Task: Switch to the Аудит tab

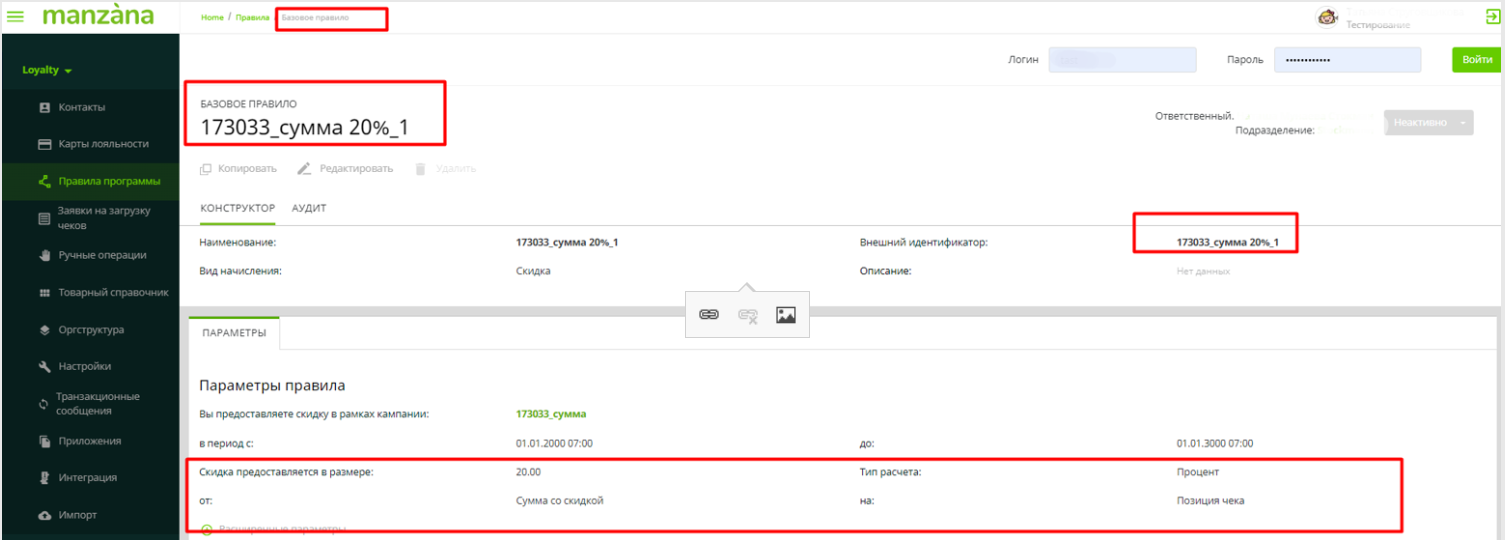Action: pos(309,208)
